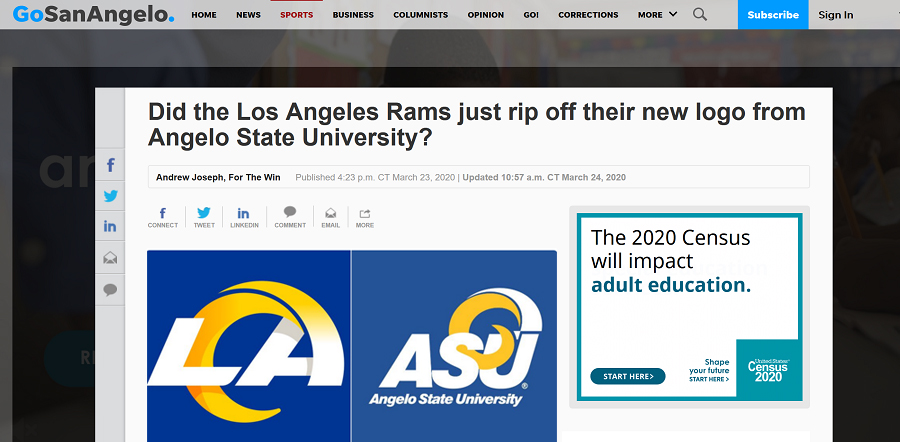Open the Opinion section

tap(486, 15)
